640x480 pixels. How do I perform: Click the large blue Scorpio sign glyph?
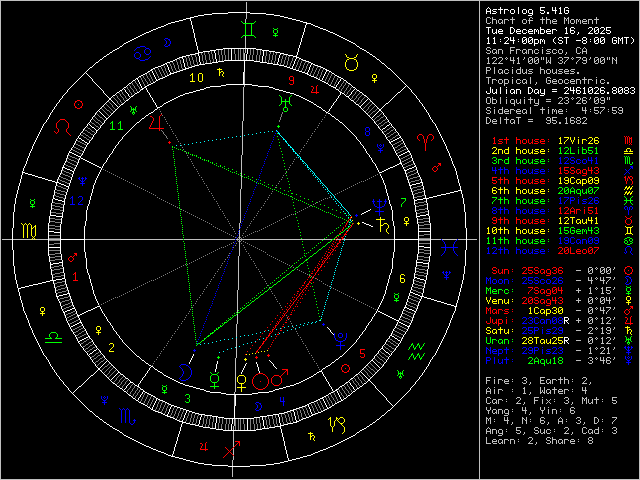[127, 416]
